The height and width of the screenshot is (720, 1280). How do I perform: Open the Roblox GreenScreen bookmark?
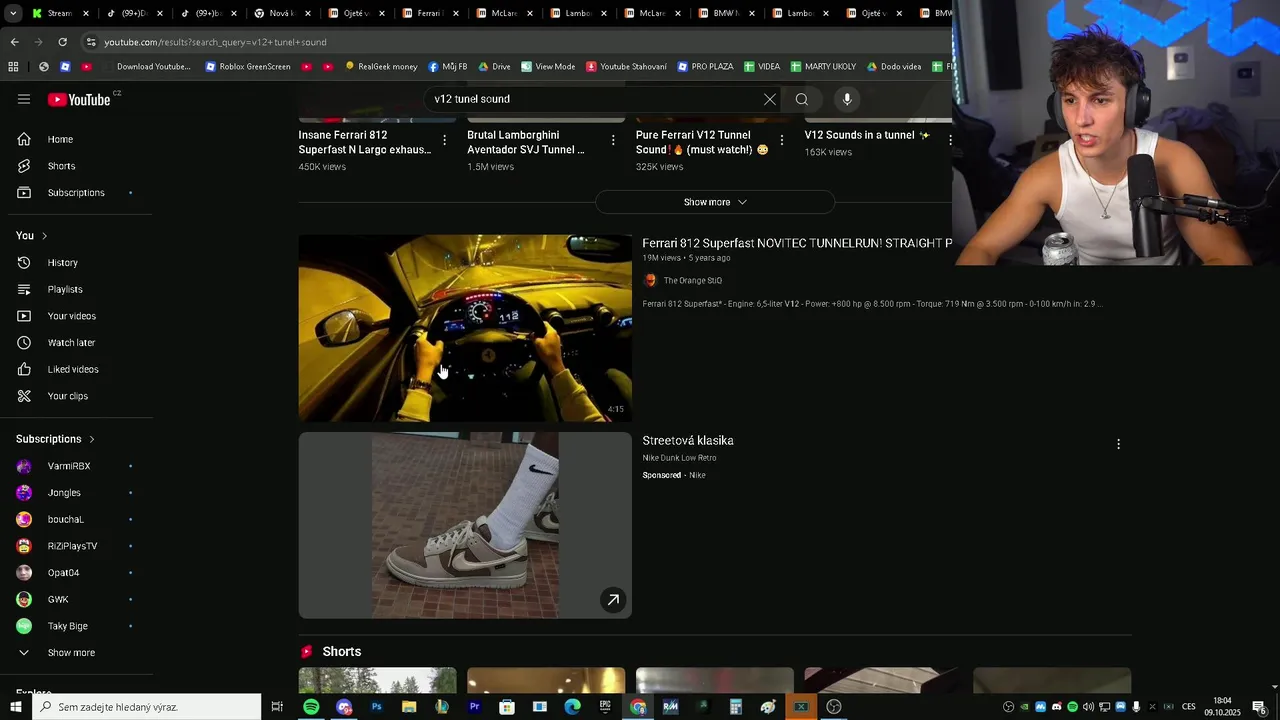point(247,67)
